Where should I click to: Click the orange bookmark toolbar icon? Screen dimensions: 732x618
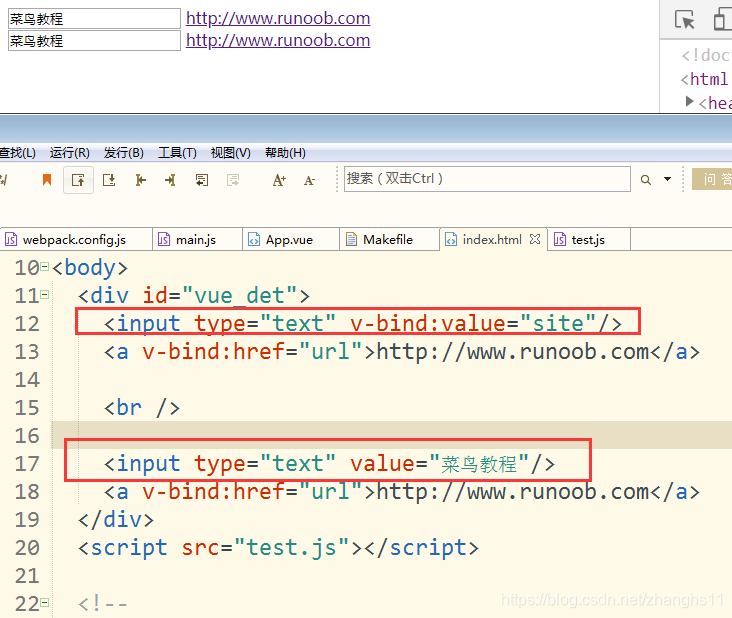47,180
